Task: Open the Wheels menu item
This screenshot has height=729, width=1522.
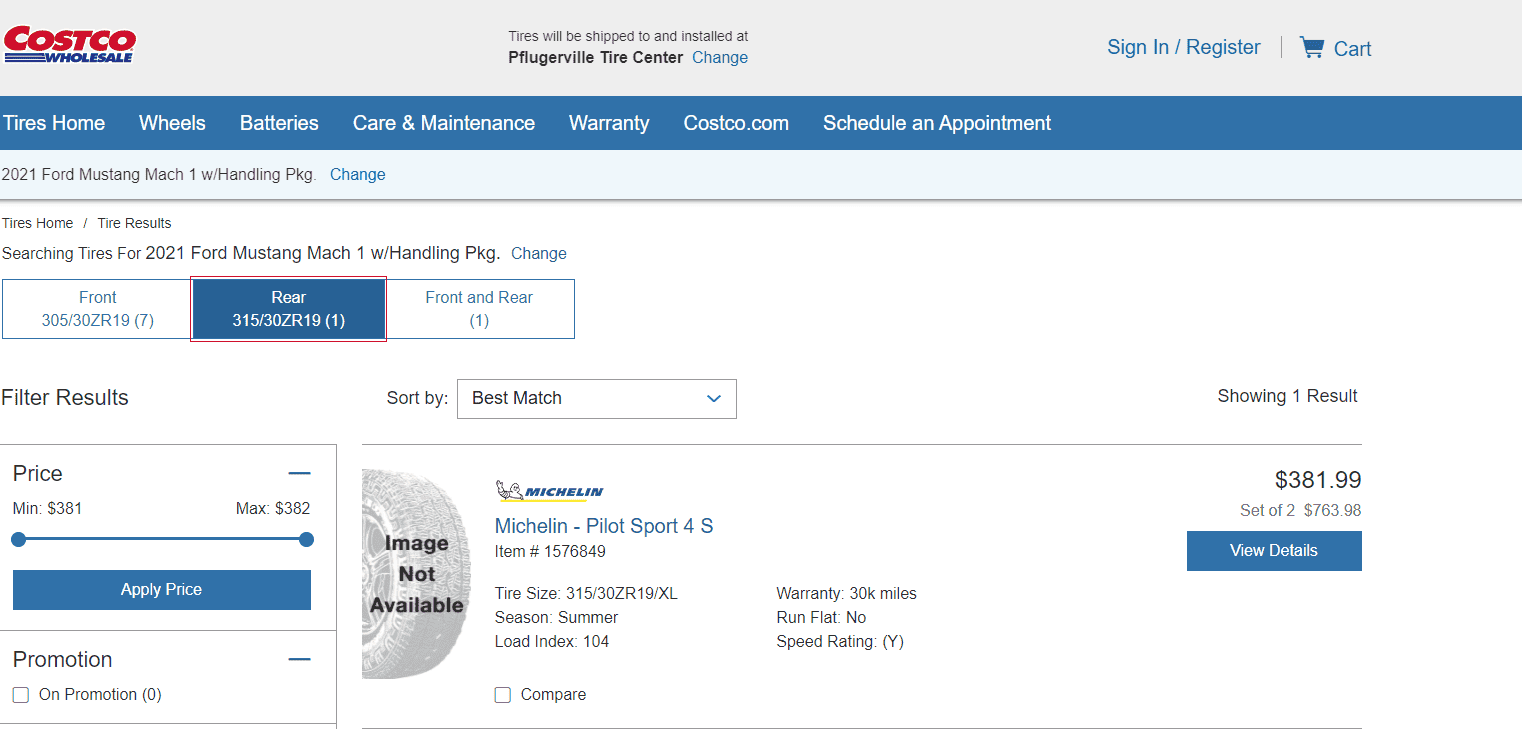Action: coord(172,123)
